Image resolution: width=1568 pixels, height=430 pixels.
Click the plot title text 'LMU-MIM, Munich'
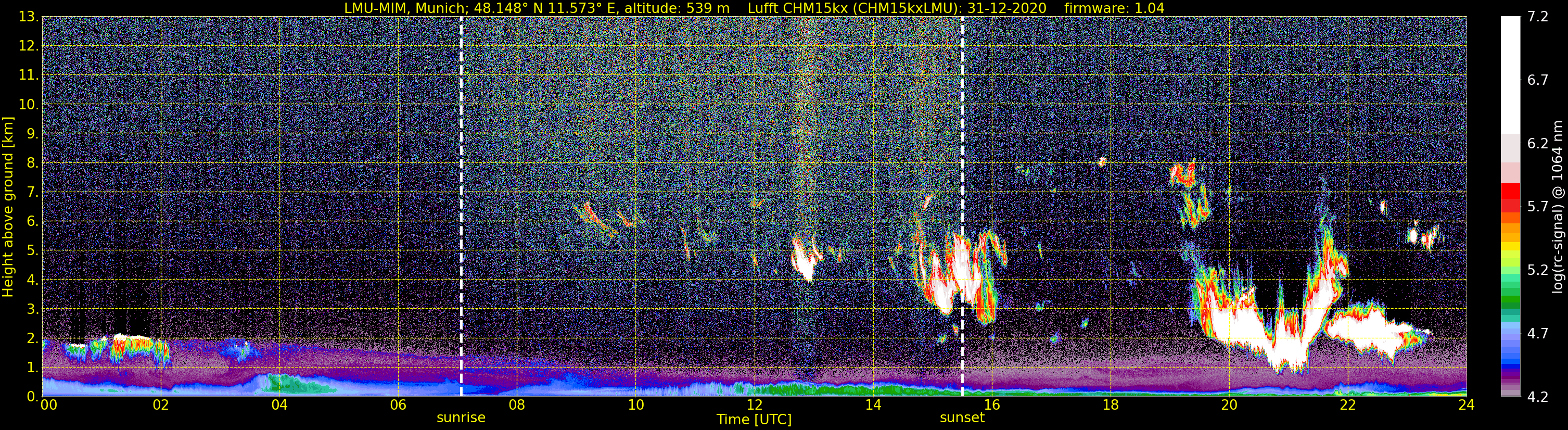click(405, 8)
